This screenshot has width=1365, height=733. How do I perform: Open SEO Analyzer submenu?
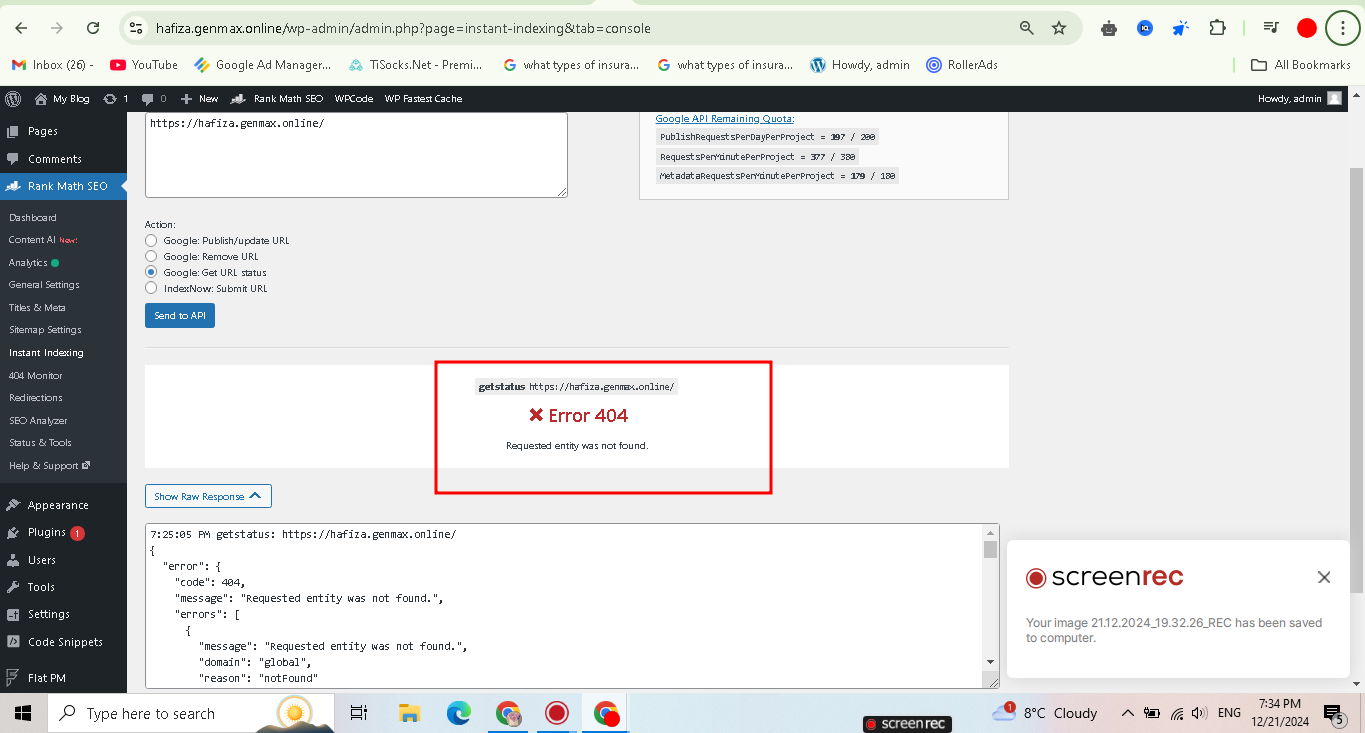pyautogui.click(x=38, y=421)
